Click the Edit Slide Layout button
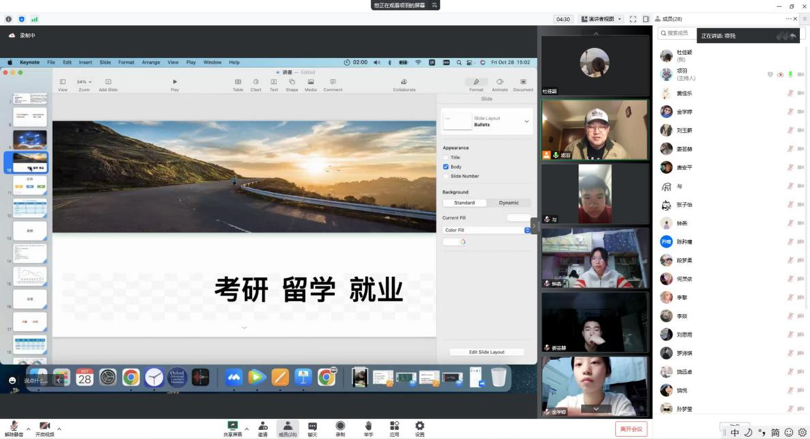810x439 pixels. 486,352
